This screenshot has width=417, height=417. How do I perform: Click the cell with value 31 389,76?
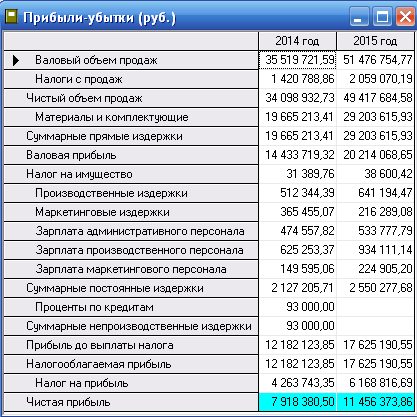coord(297,174)
